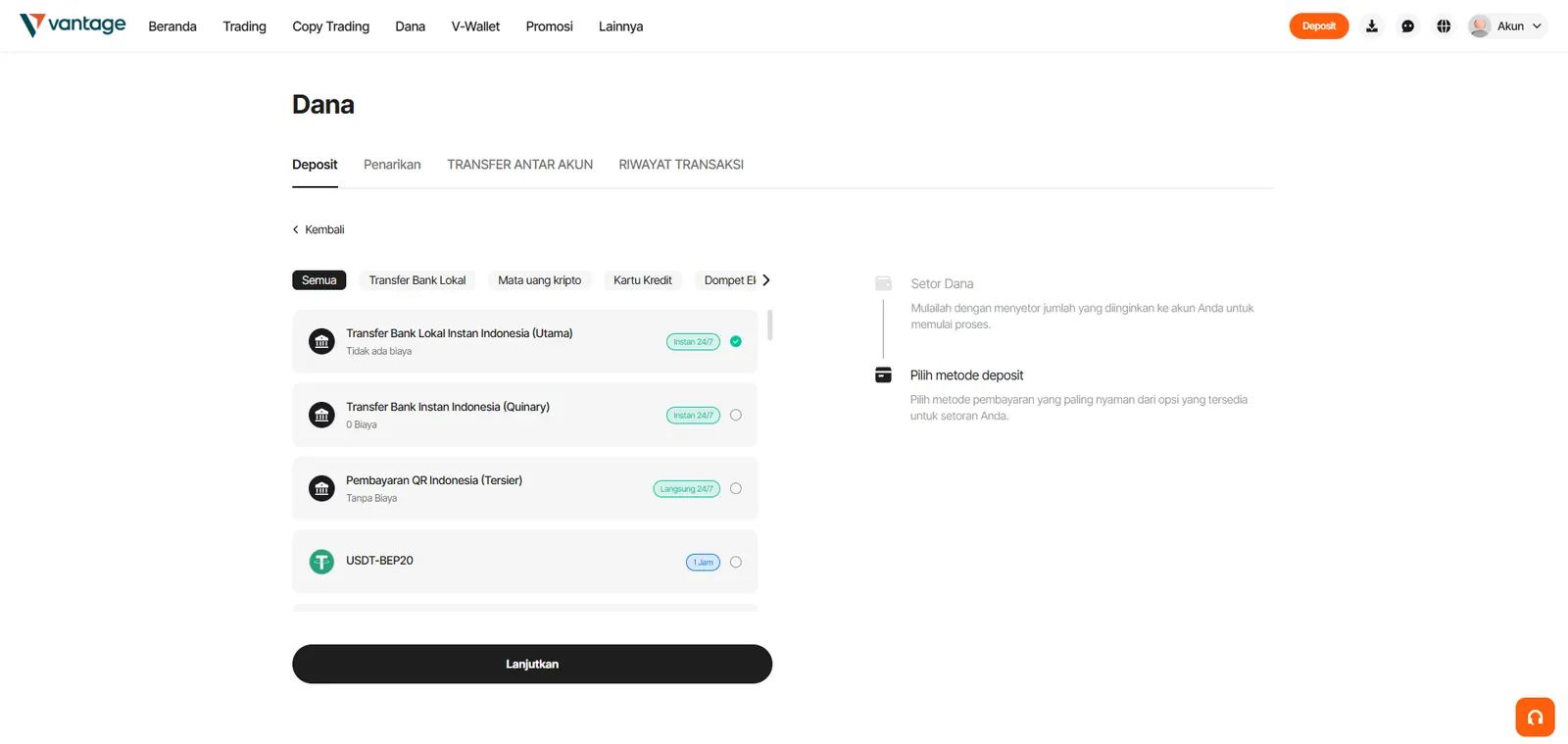Click the 'Dana' page heading
Screen dimensions: 1568x744
[323, 104]
